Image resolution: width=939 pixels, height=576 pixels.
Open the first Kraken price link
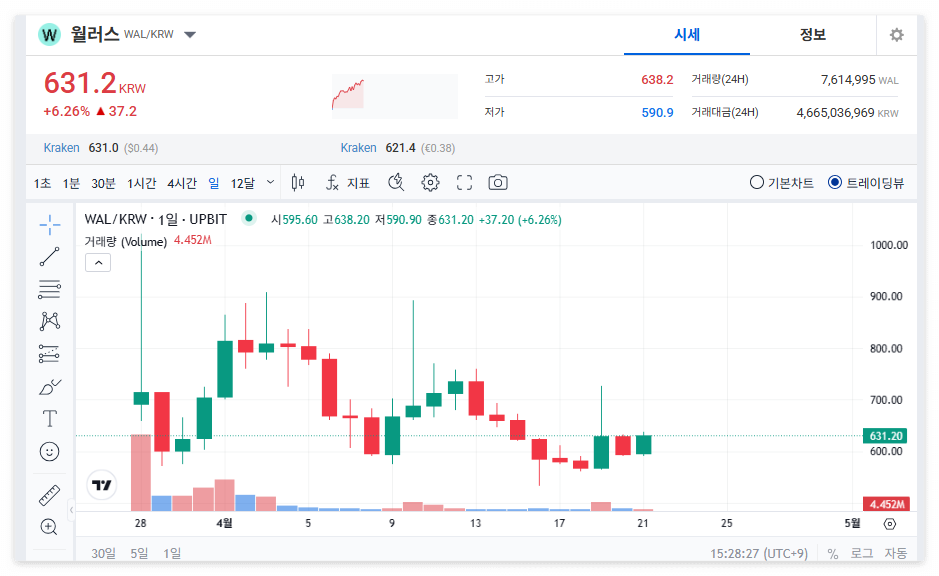tap(61, 148)
